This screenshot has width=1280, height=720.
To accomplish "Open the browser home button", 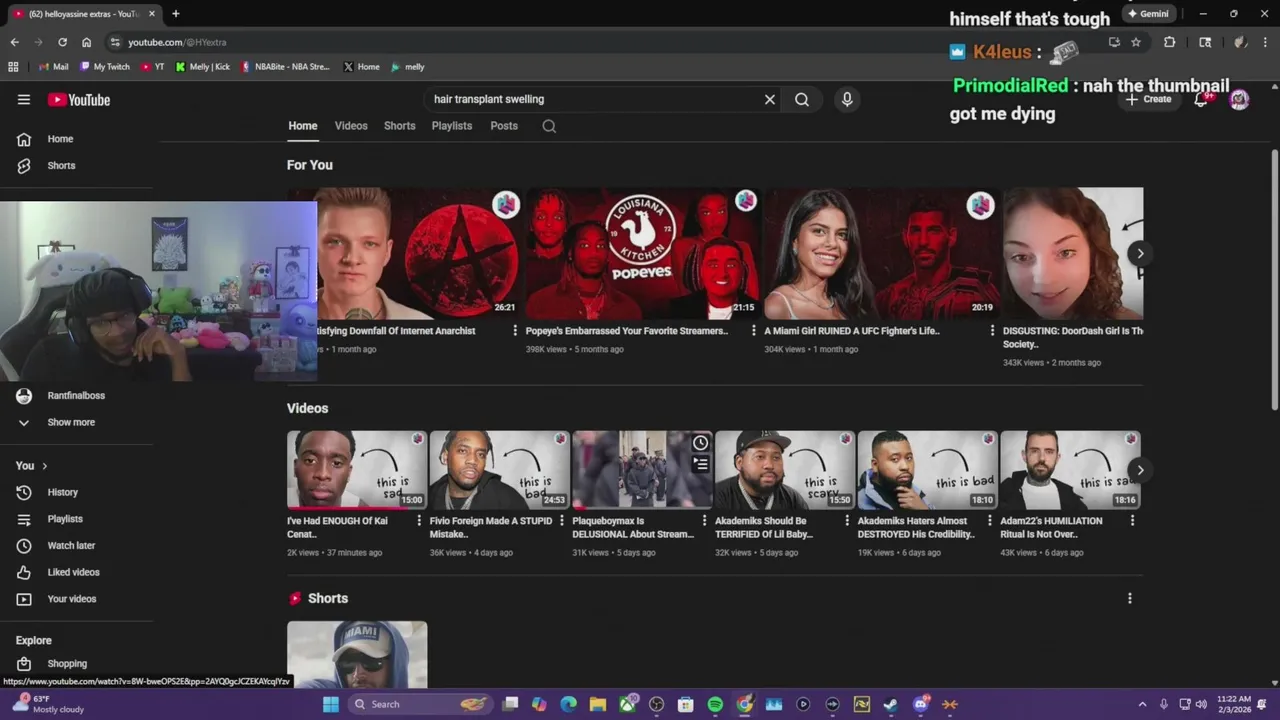I will tap(87, 42).
